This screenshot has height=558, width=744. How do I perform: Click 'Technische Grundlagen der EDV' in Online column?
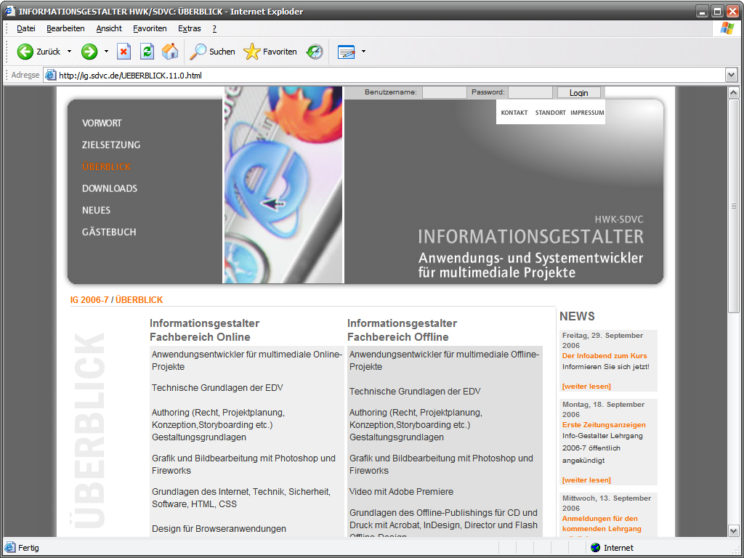pos(217,388)
